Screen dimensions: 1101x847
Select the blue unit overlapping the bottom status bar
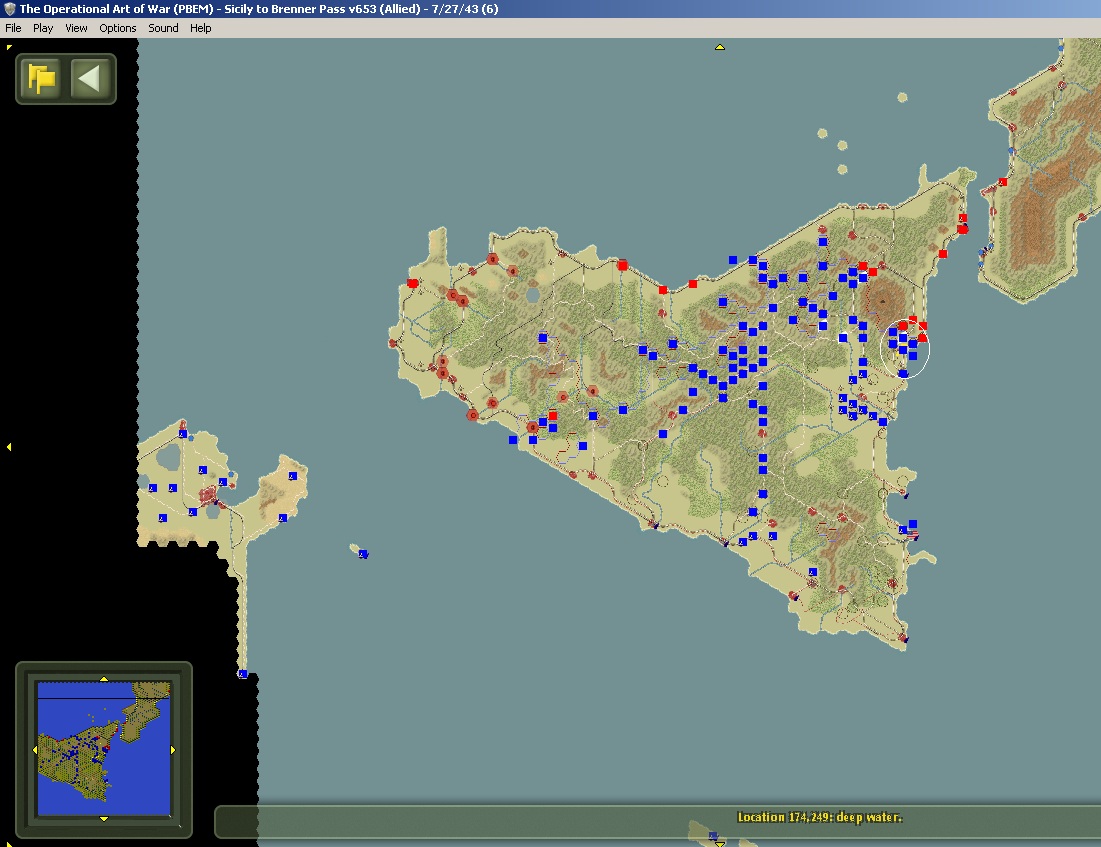(x=713, y=836)
